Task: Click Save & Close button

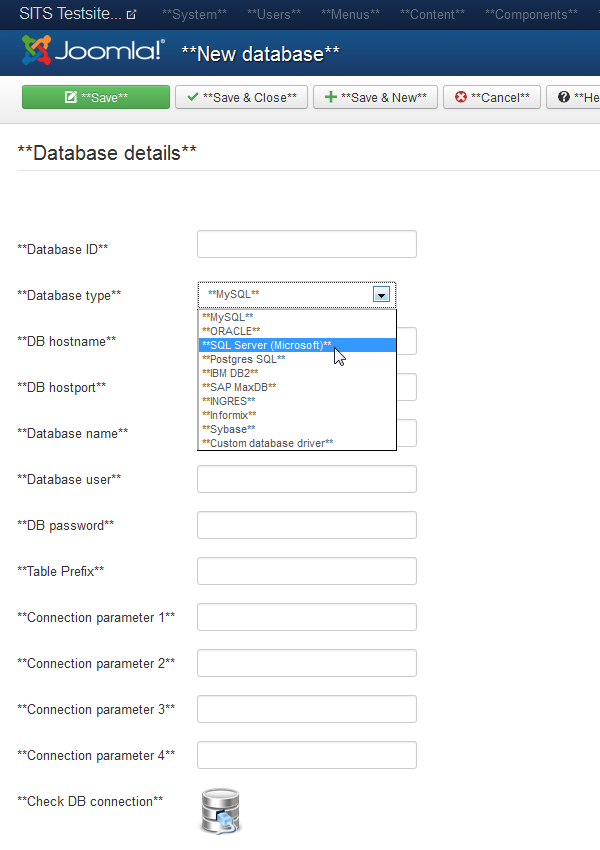Action: tap(241, 97)
